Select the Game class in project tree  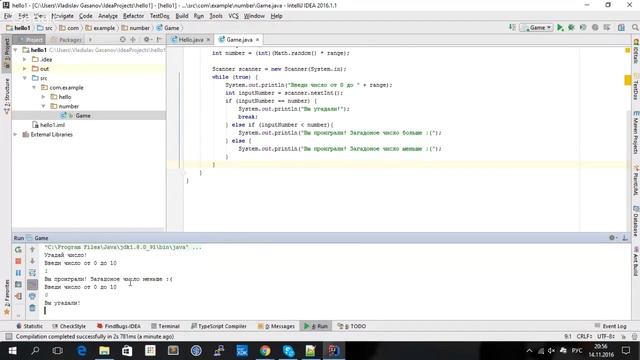click(83, 116)
